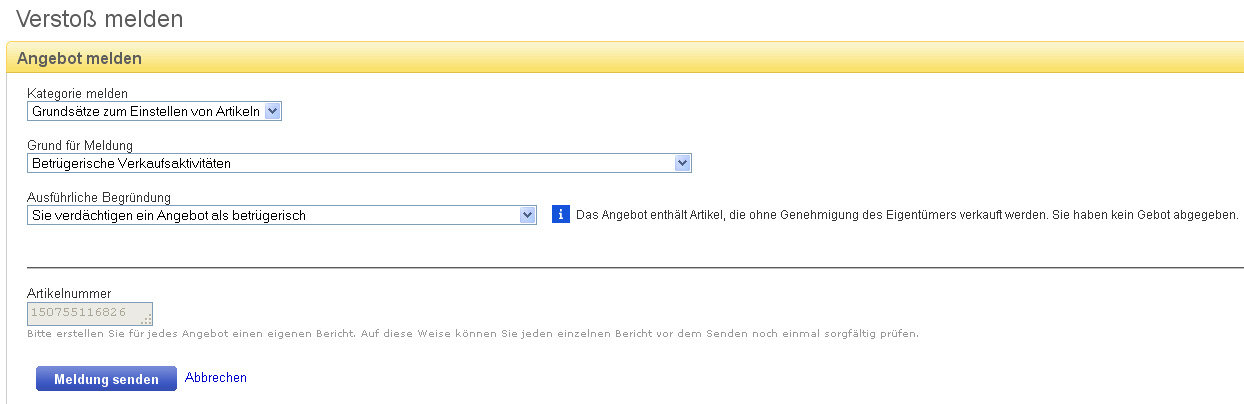
Task: Expand the Grund für Meldung dropdown arrow
Action: tap(683, 163)
